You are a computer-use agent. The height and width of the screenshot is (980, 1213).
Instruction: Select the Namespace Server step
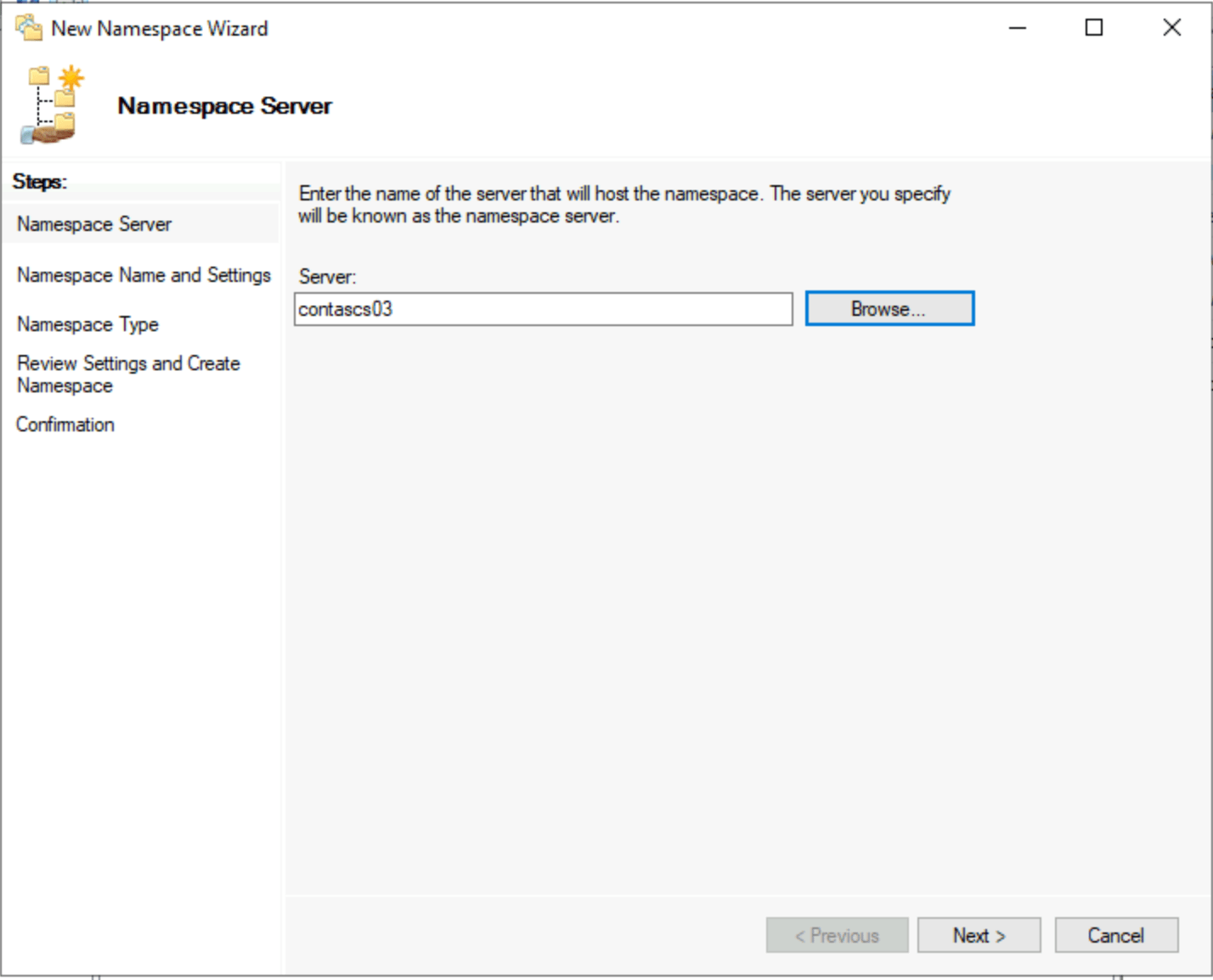(x=93, y=223)
